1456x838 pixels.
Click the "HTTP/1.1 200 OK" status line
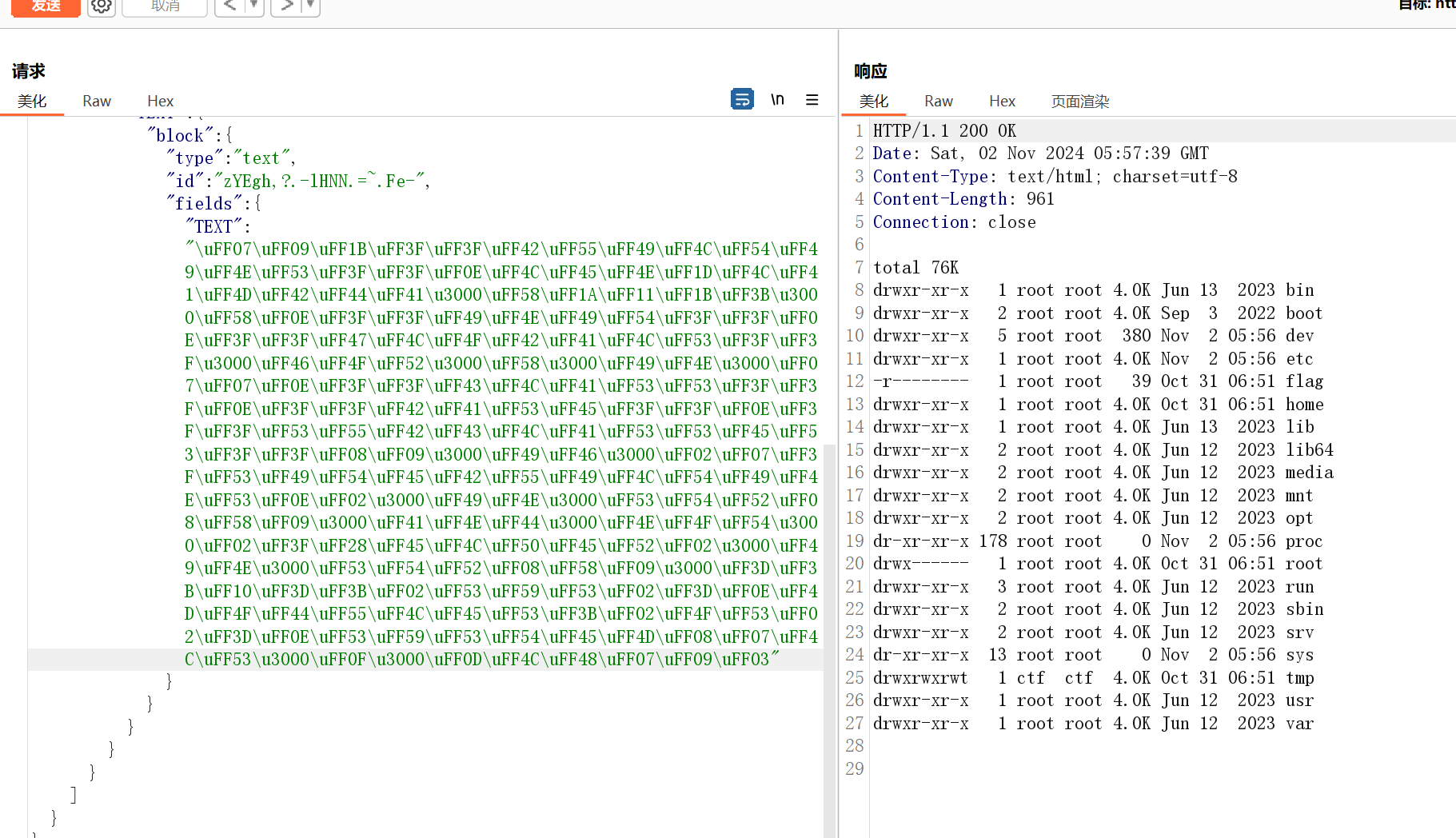[944, 130]
